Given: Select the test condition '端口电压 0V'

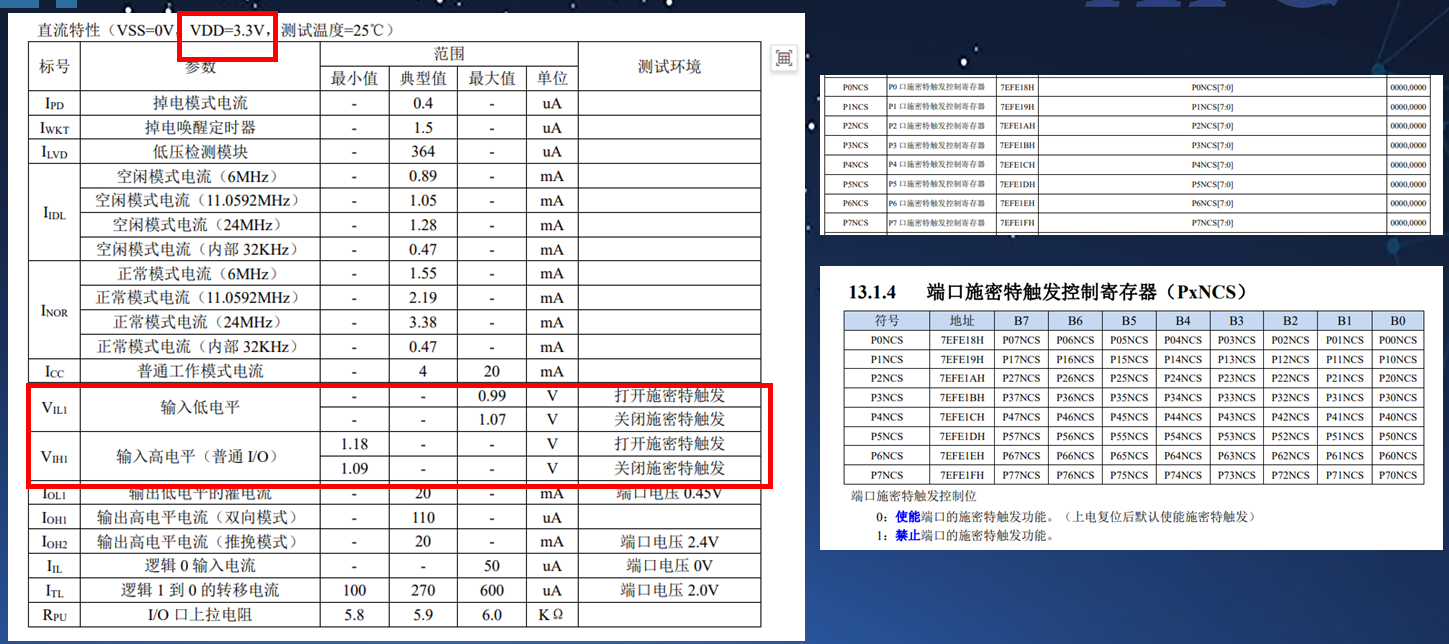Looking at the screenshot, I should [x=669, y=565].
